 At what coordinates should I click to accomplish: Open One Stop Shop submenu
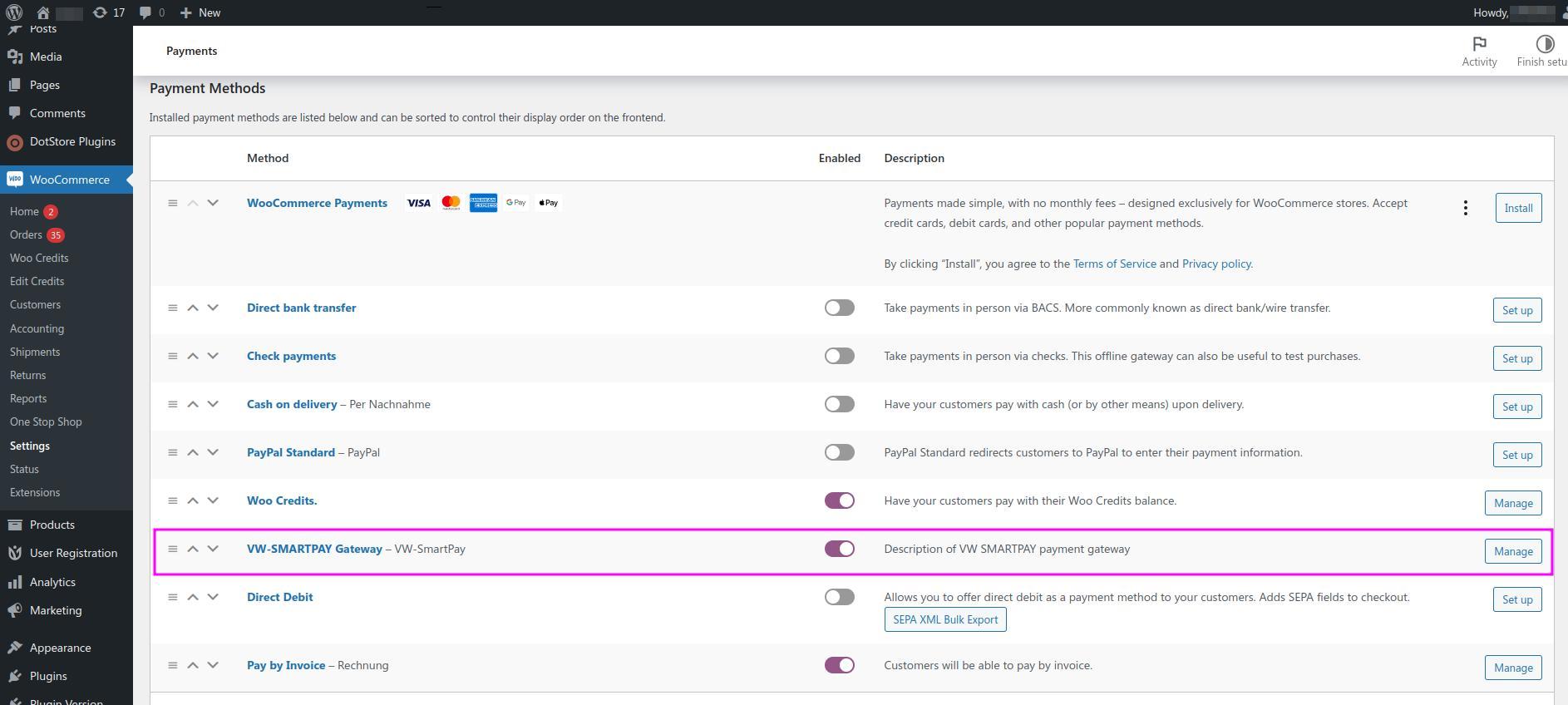pyautogui.click(x=46, y=422)
